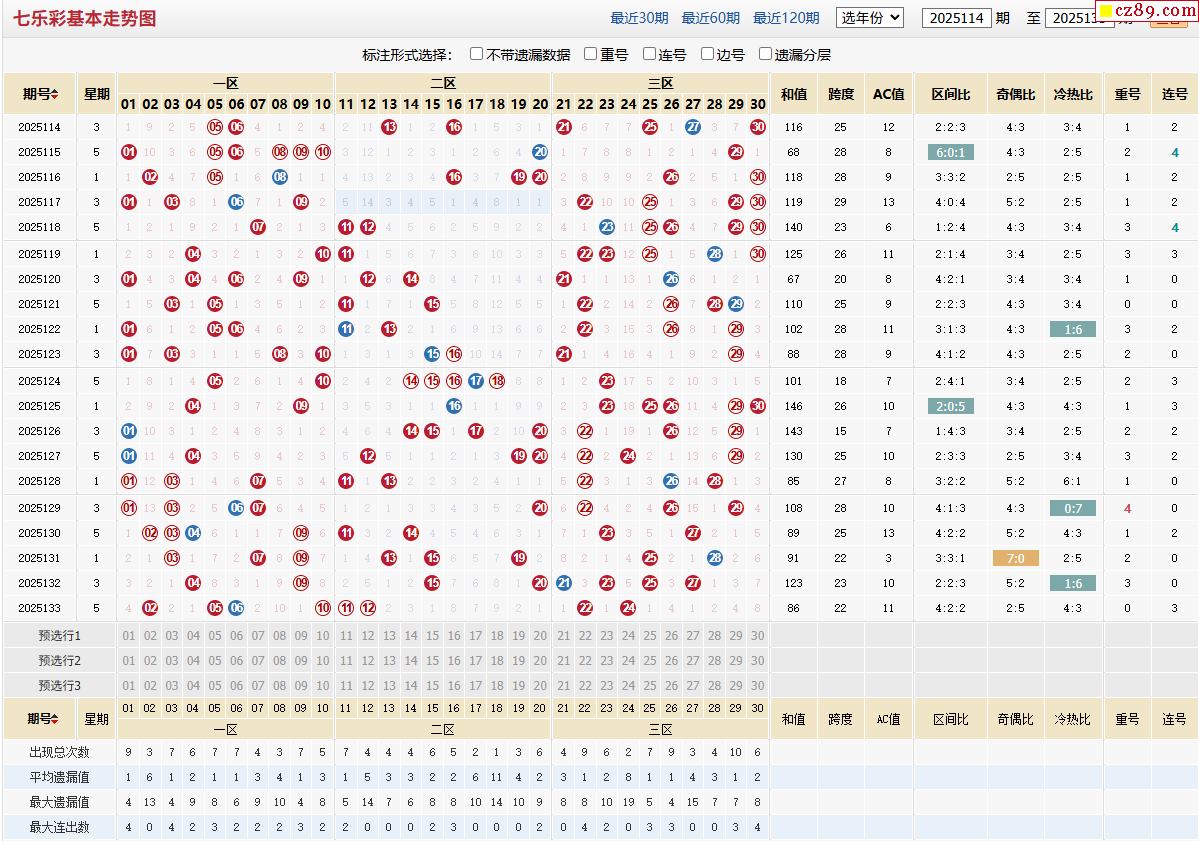Toggle the 遗漏分层 checkbox

click(766, 54)
